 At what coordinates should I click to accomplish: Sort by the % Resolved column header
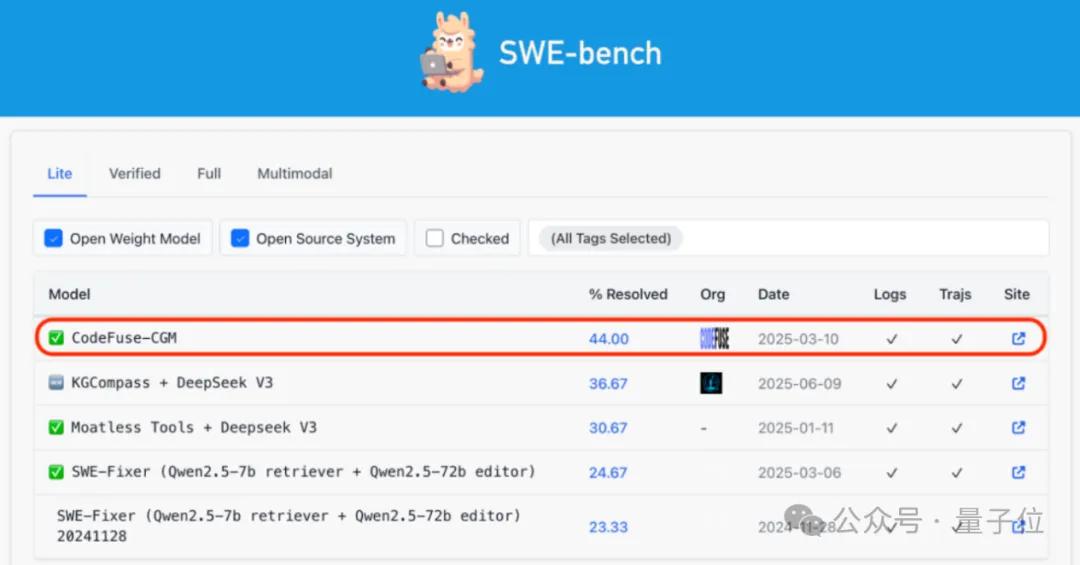pos(628,294)
